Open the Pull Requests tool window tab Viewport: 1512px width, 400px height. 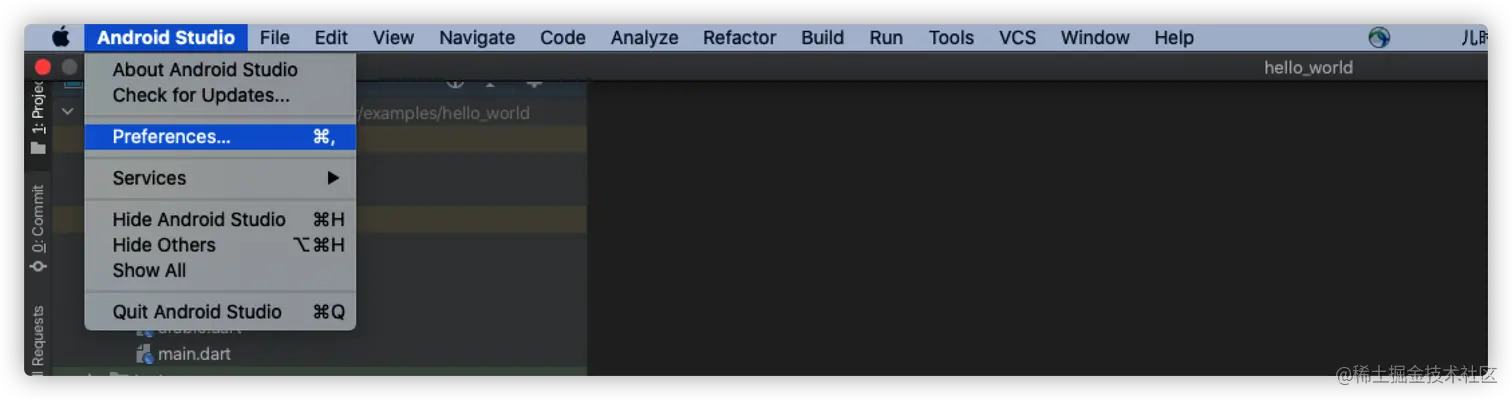coord(38,340)
